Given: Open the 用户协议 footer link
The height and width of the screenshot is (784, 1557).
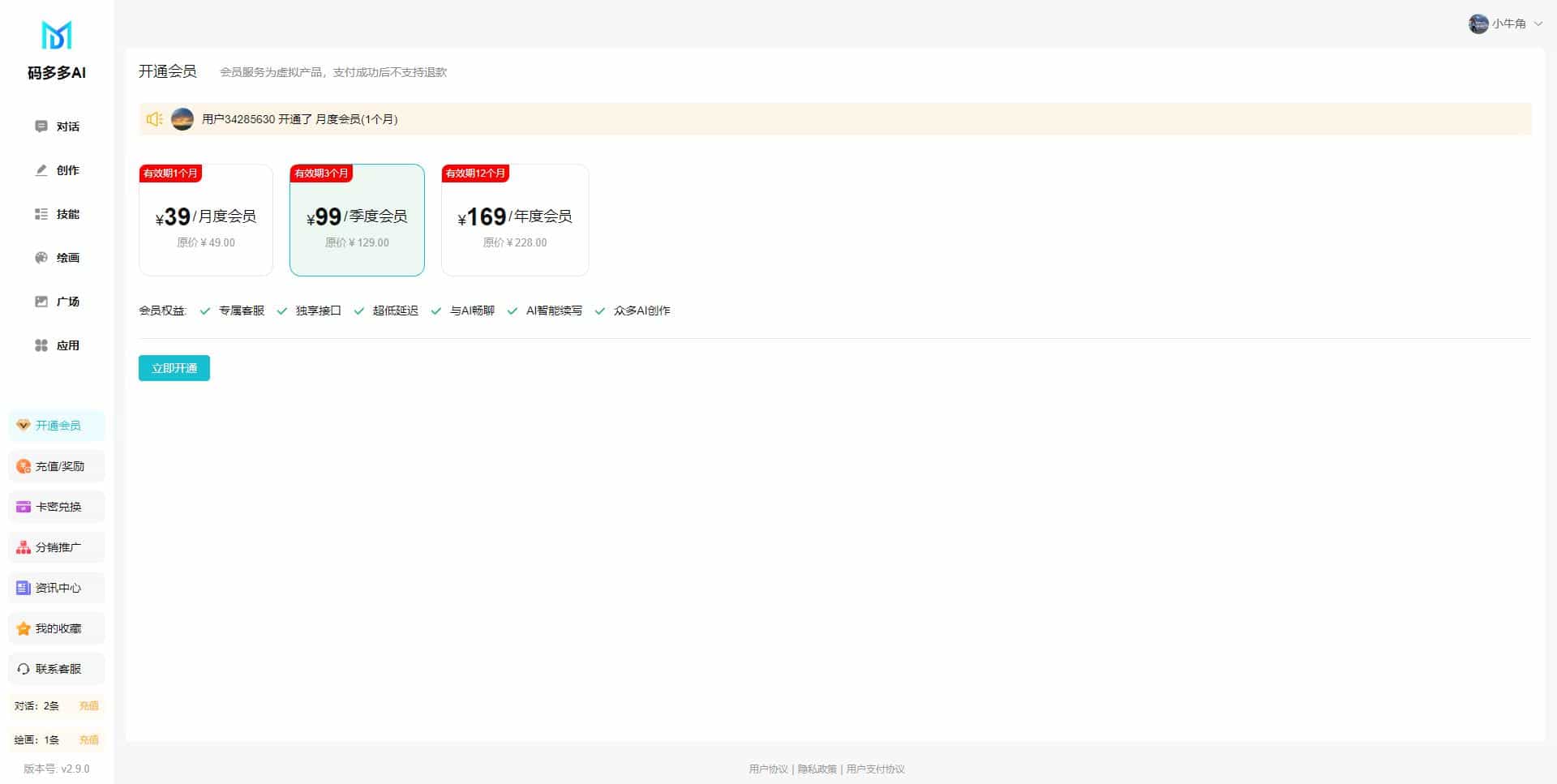Looking at the screenshot, I should [768, 769].
